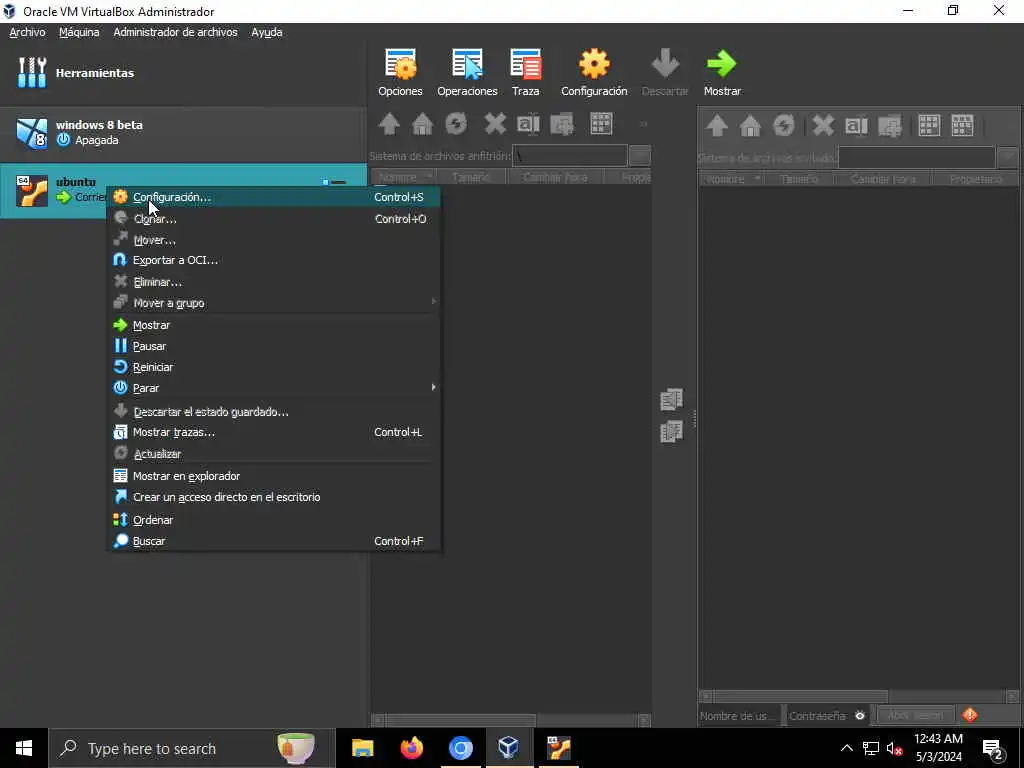Go to home folder in host file panel
Viewport: 1024px width, 768px height.
pos(423,123)
